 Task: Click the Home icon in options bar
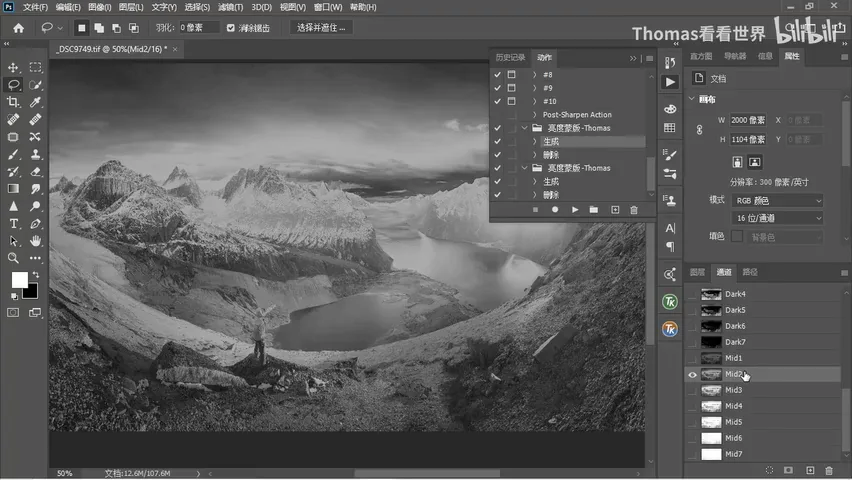tap(18, 28)
